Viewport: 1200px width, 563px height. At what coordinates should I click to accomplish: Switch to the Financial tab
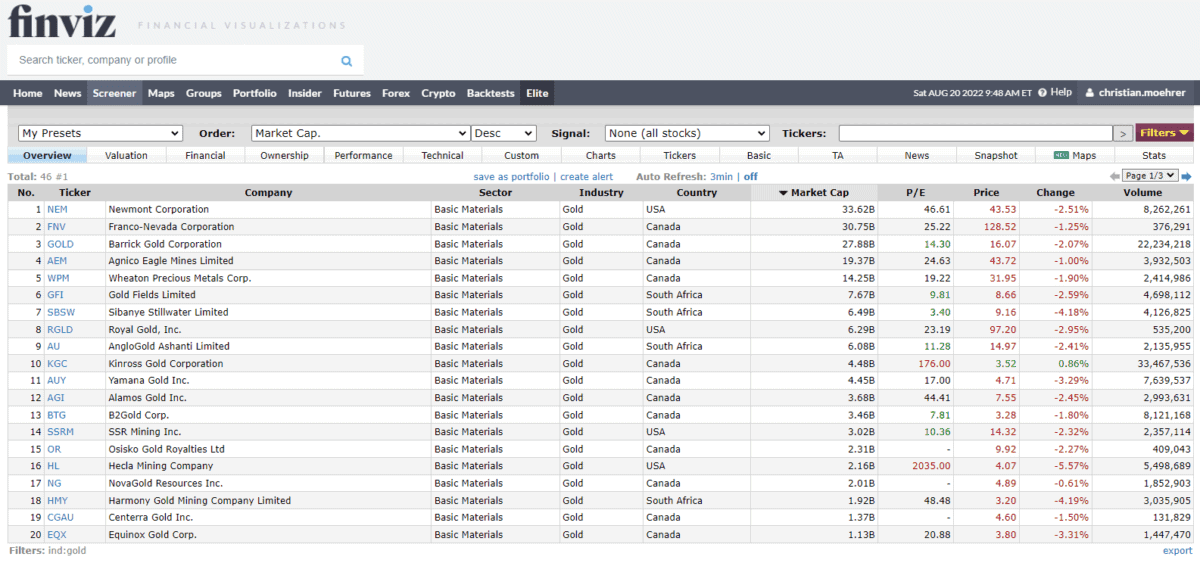205,155
